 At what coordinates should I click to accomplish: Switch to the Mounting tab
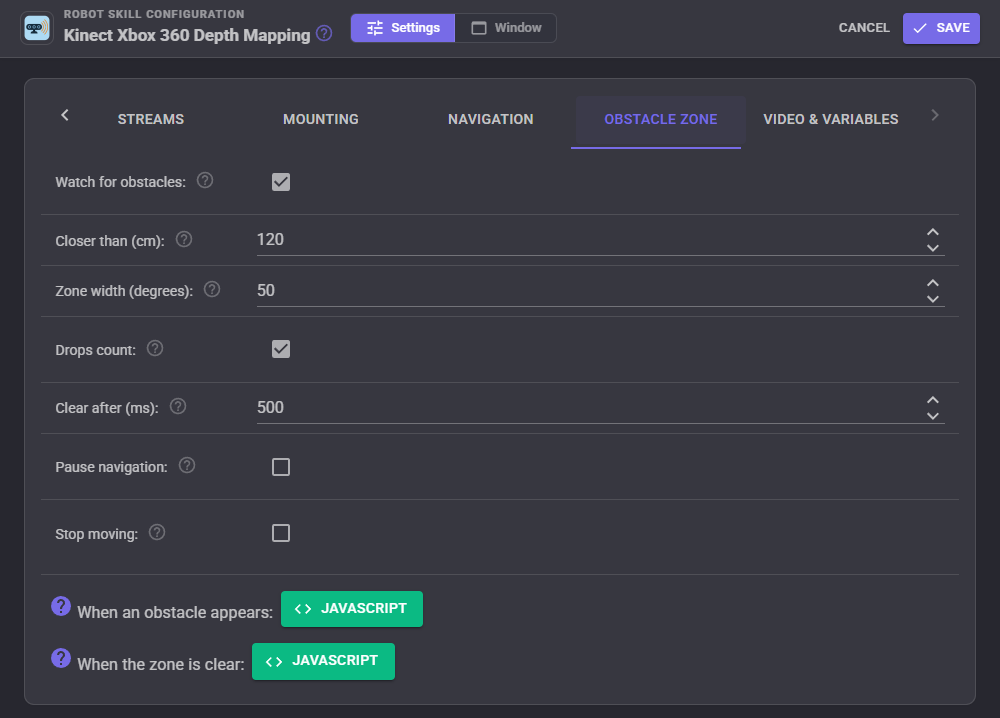tap(321, 119)
